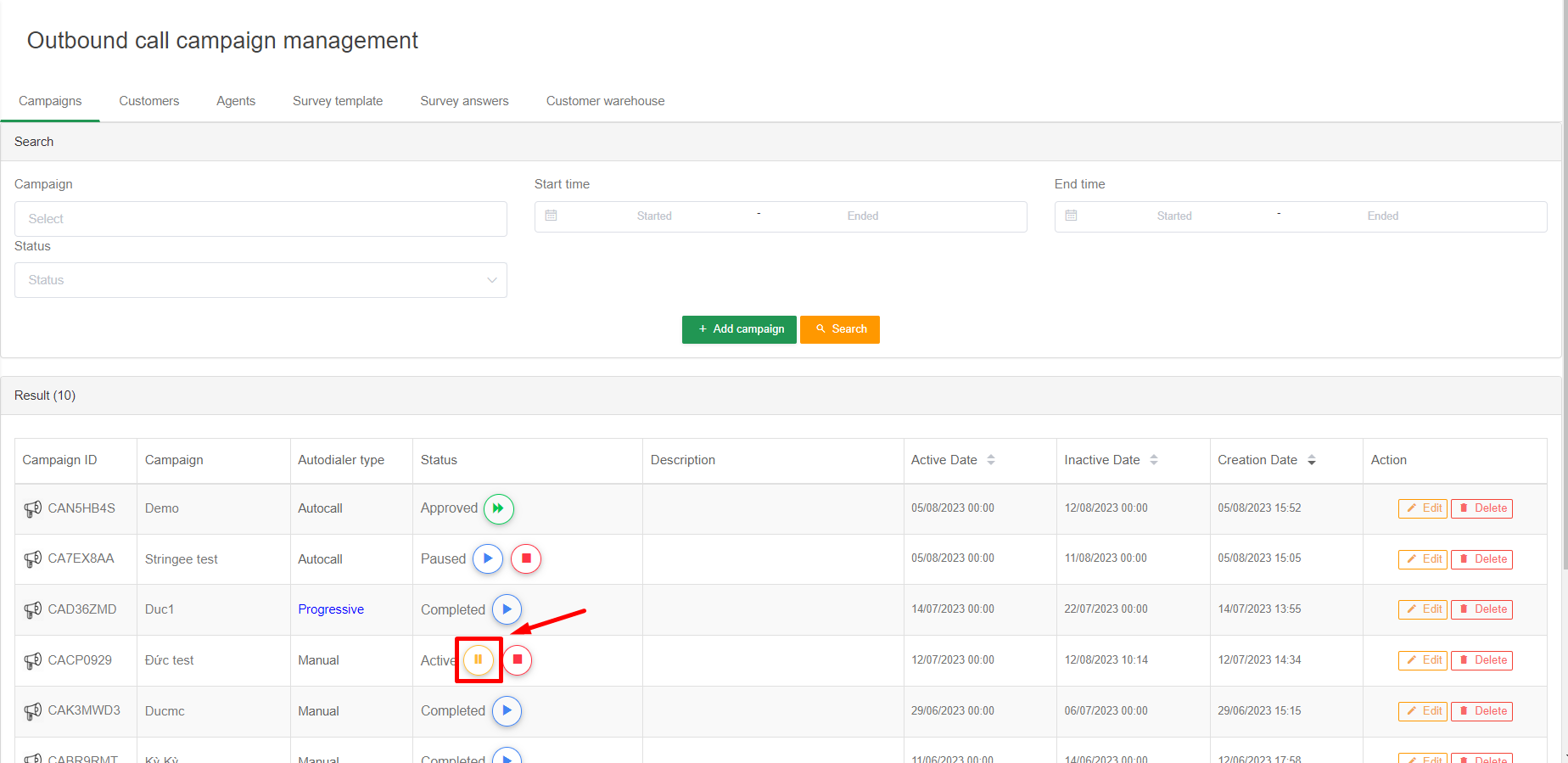Start the approved Demo campaign
The width and height of the screenshot is (1568, 763).
coord(499,508)
